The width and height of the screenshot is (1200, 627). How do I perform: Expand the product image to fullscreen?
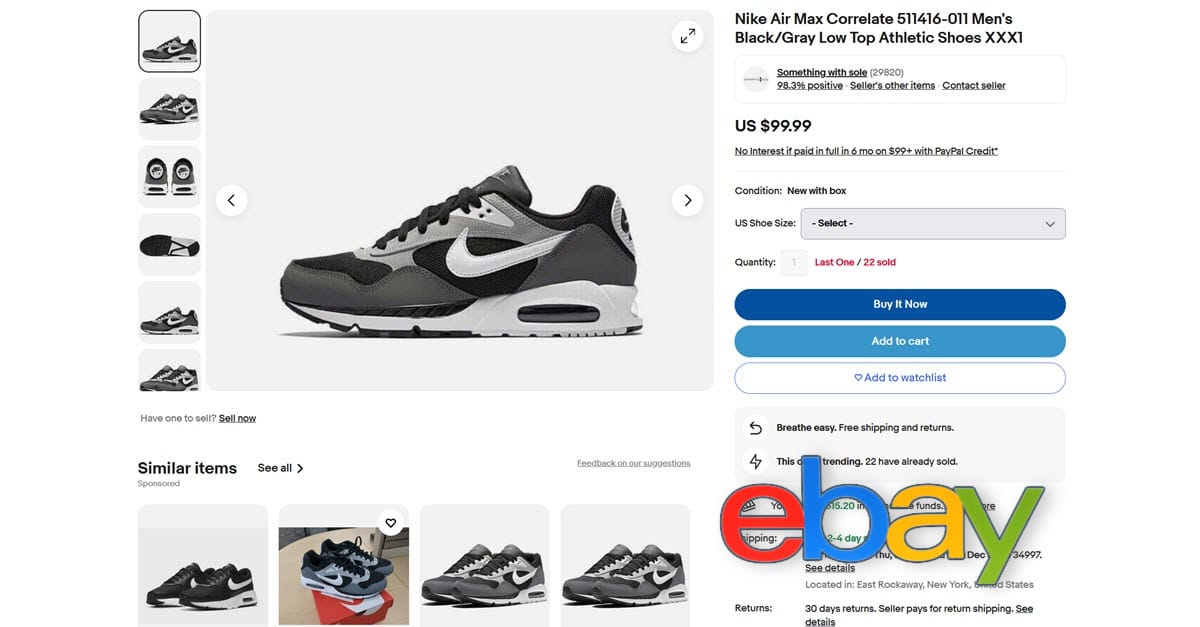pyautogui.click(x=687, y=37)
